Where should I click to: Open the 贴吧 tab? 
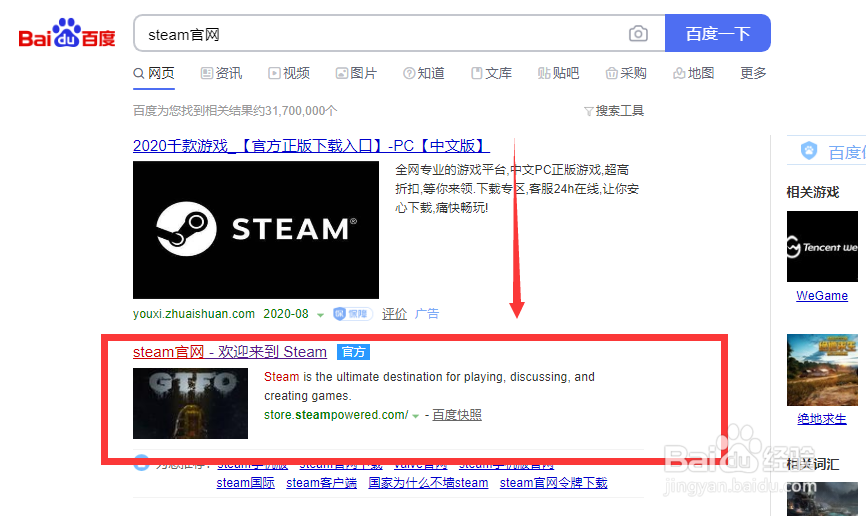point(558,73)
